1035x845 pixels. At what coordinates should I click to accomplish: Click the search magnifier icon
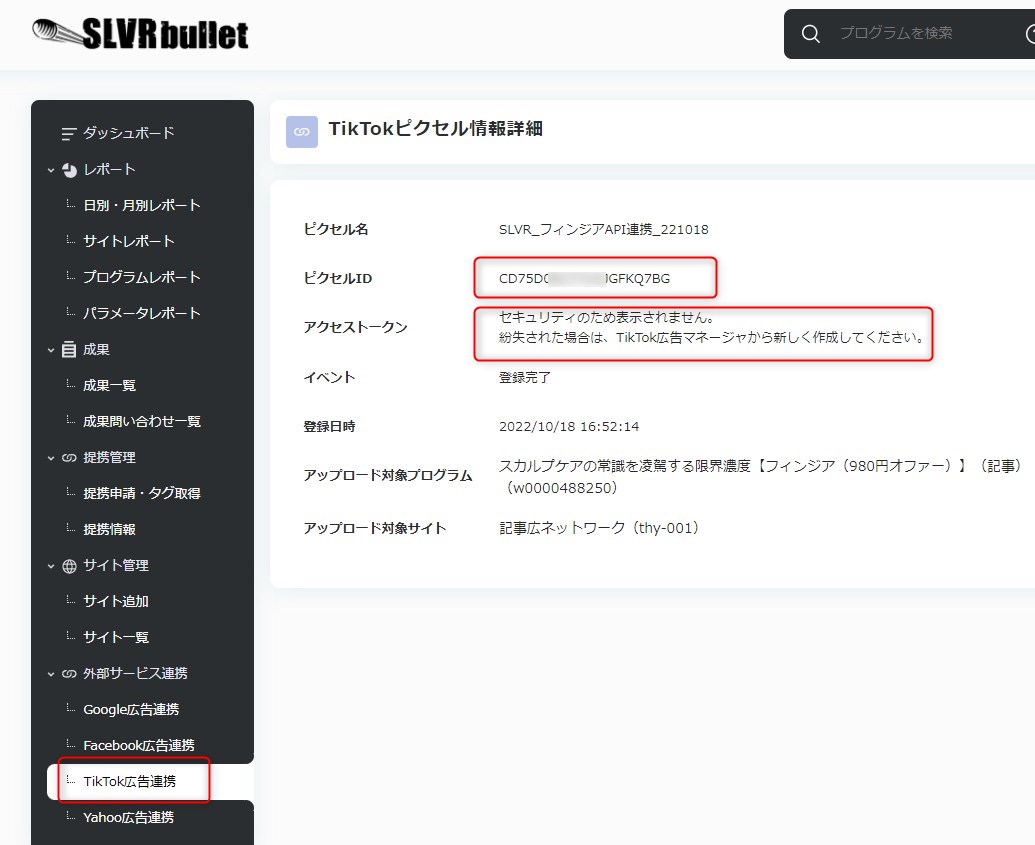click(x=811, y=34)
